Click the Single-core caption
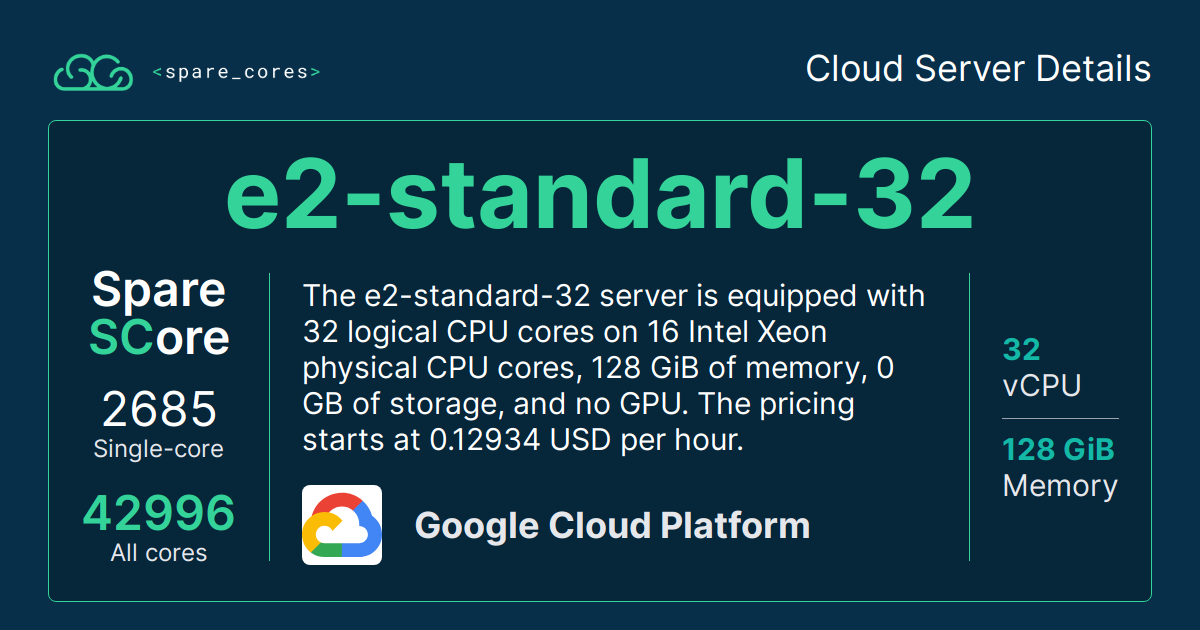The image size is (1200, 630). pos(159,449)
